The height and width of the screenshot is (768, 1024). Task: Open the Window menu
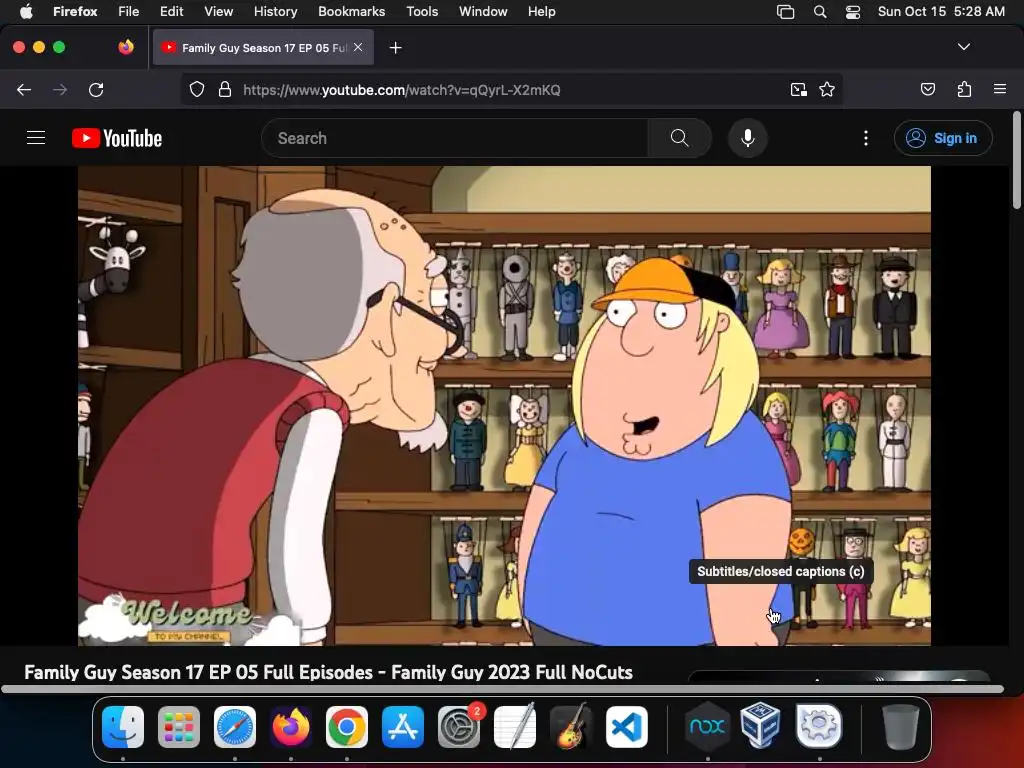click(483, 11)
